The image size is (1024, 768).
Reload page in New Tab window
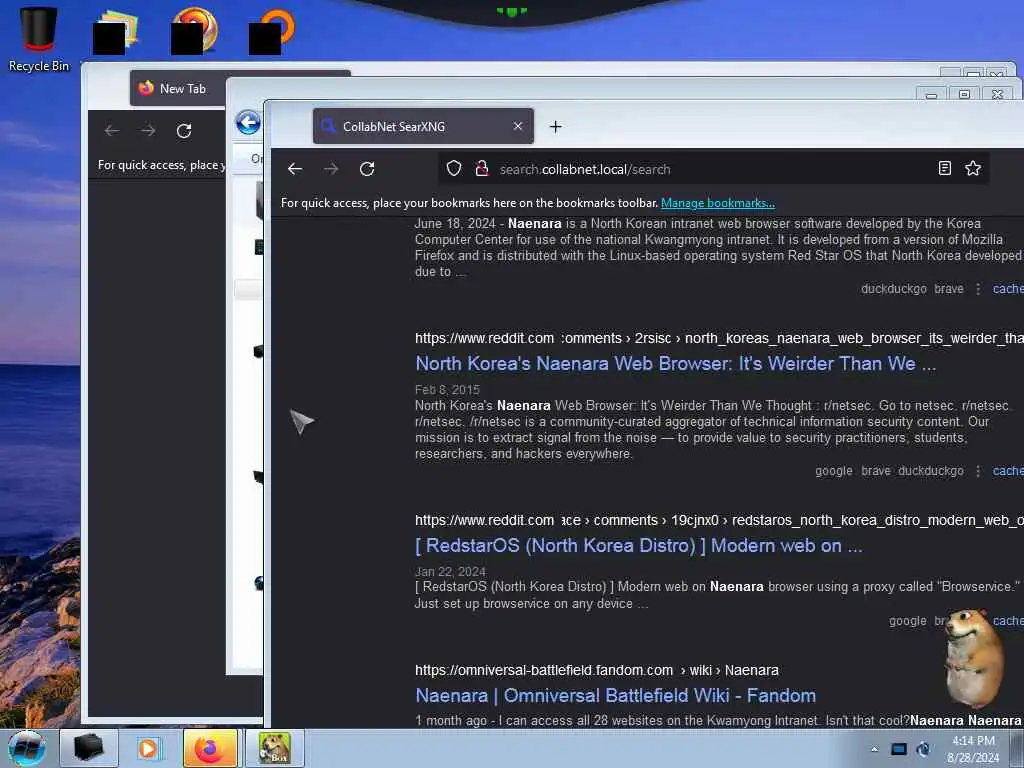pos(184,131)
